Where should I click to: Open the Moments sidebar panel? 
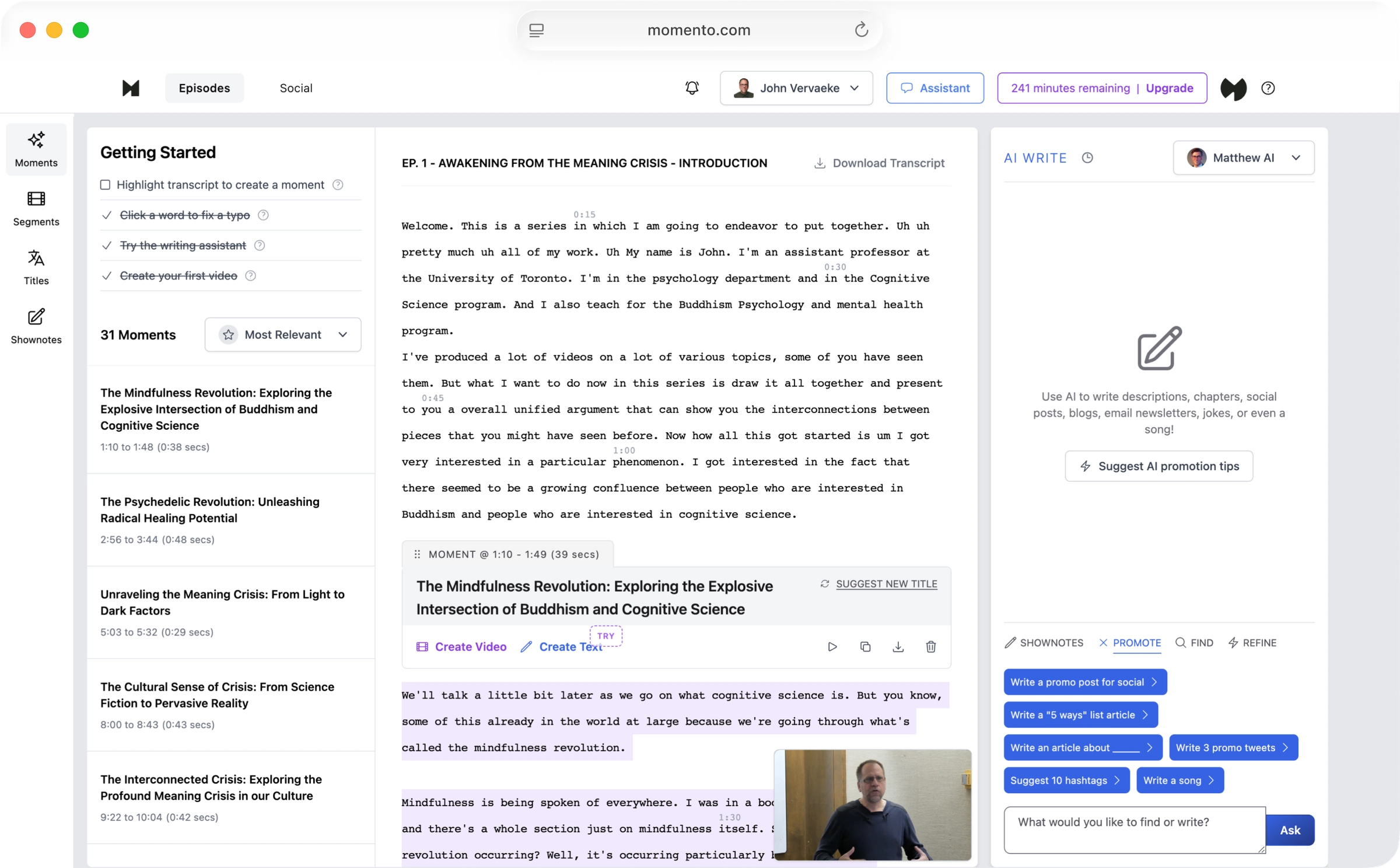point(36,149)
